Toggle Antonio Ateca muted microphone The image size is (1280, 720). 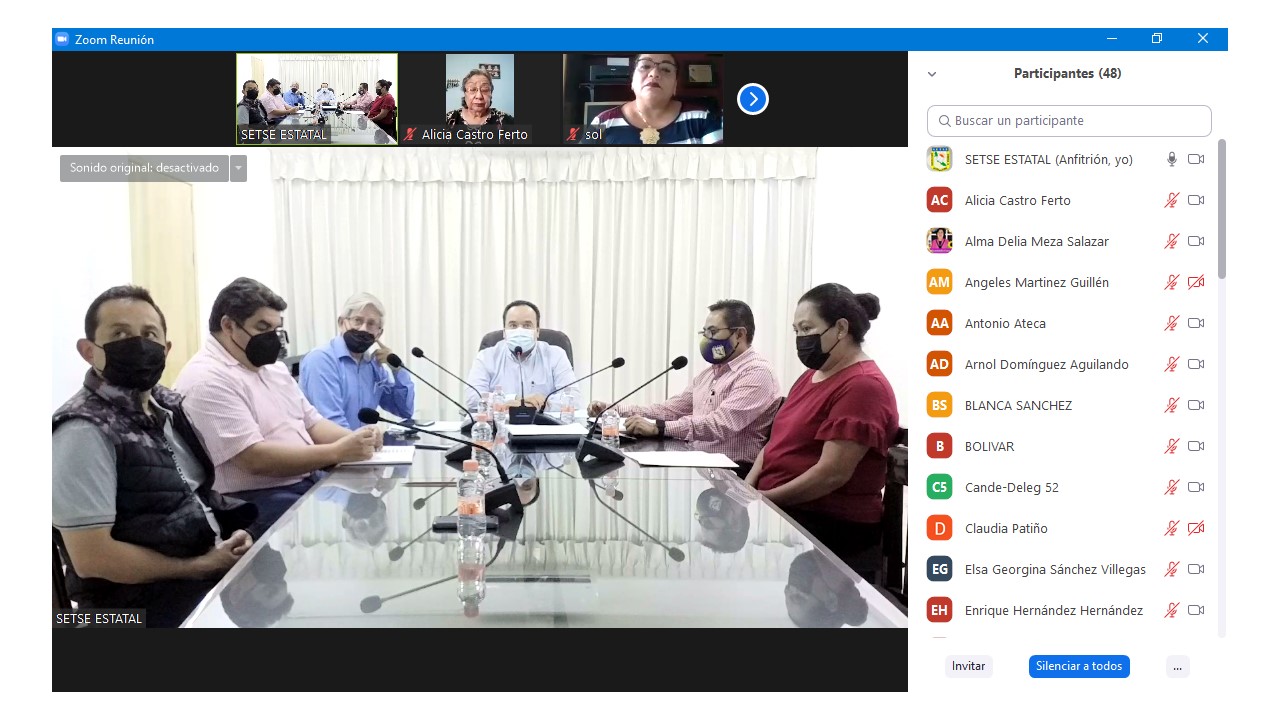(x=1172, y=323)
